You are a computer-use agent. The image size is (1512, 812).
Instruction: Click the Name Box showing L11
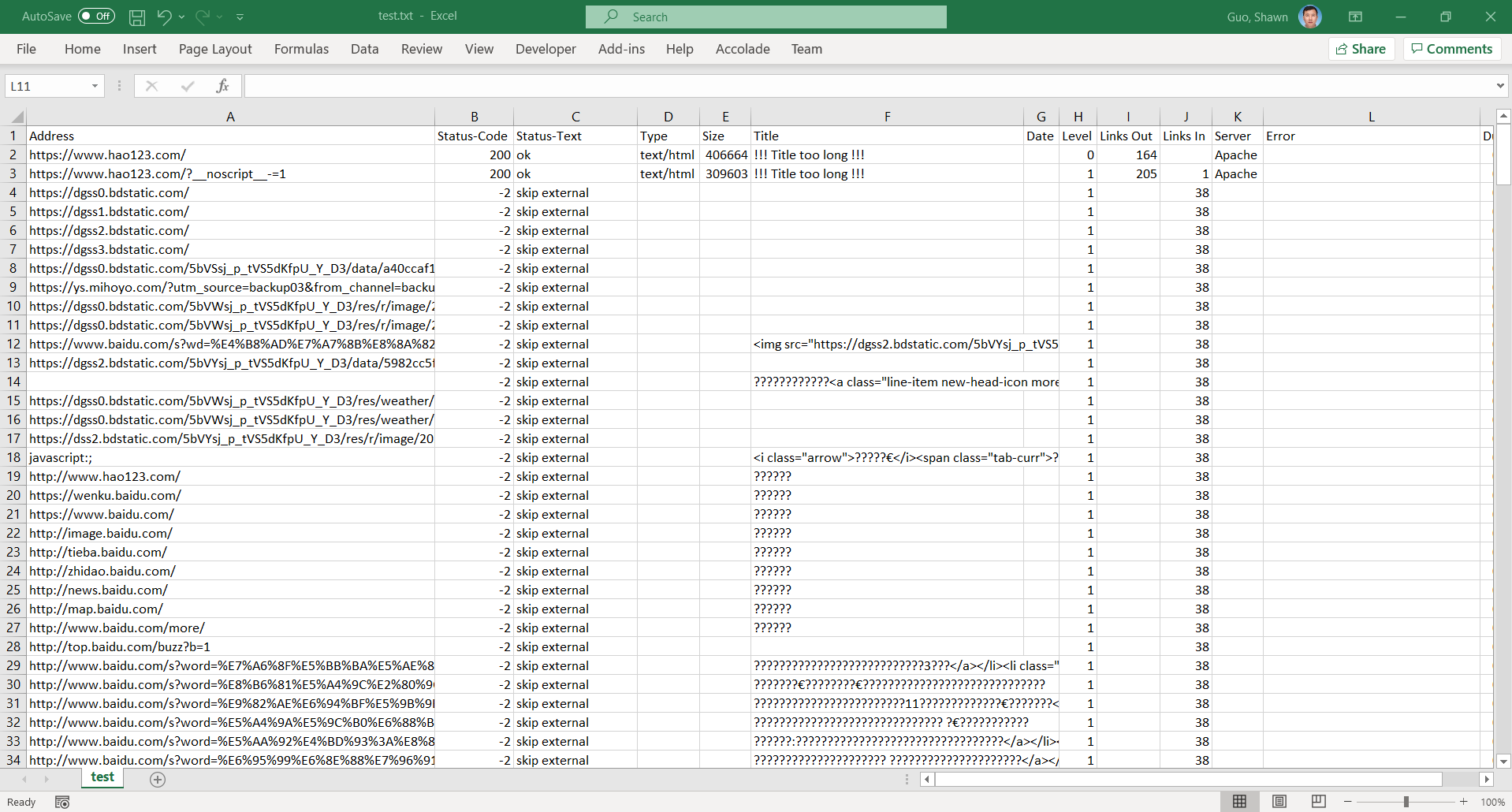click(x=47, y=86)
